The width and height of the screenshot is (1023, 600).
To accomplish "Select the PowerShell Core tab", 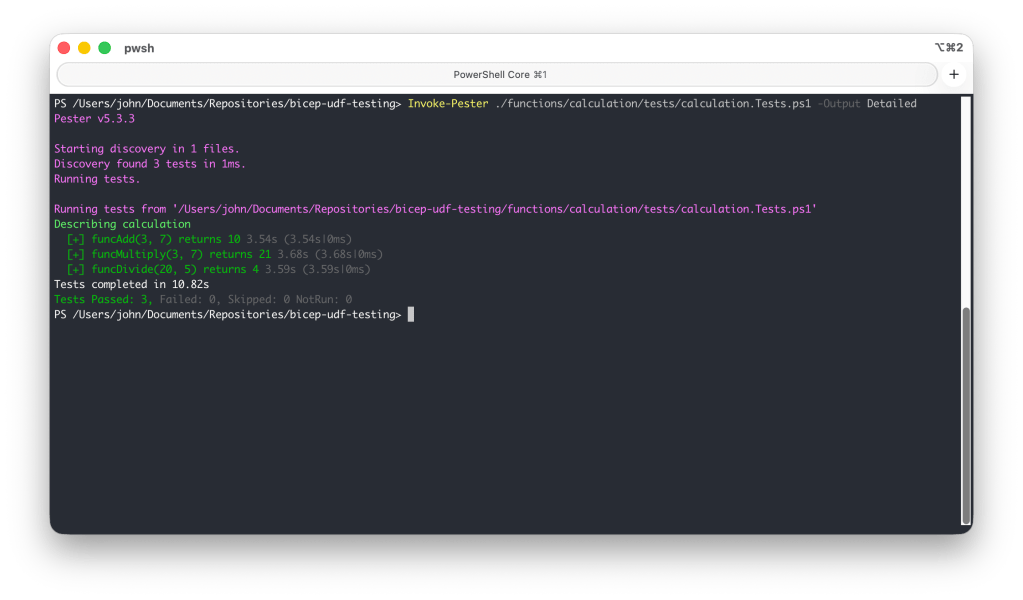I will point(498,75).
